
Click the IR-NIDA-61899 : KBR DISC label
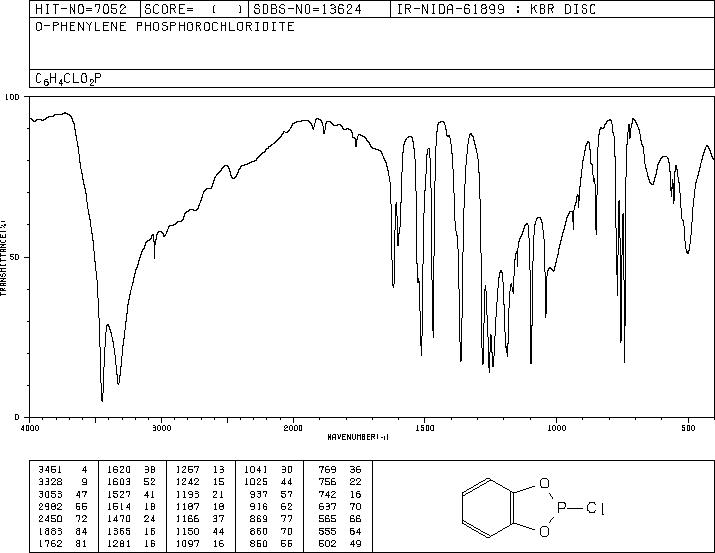[496, 9]
